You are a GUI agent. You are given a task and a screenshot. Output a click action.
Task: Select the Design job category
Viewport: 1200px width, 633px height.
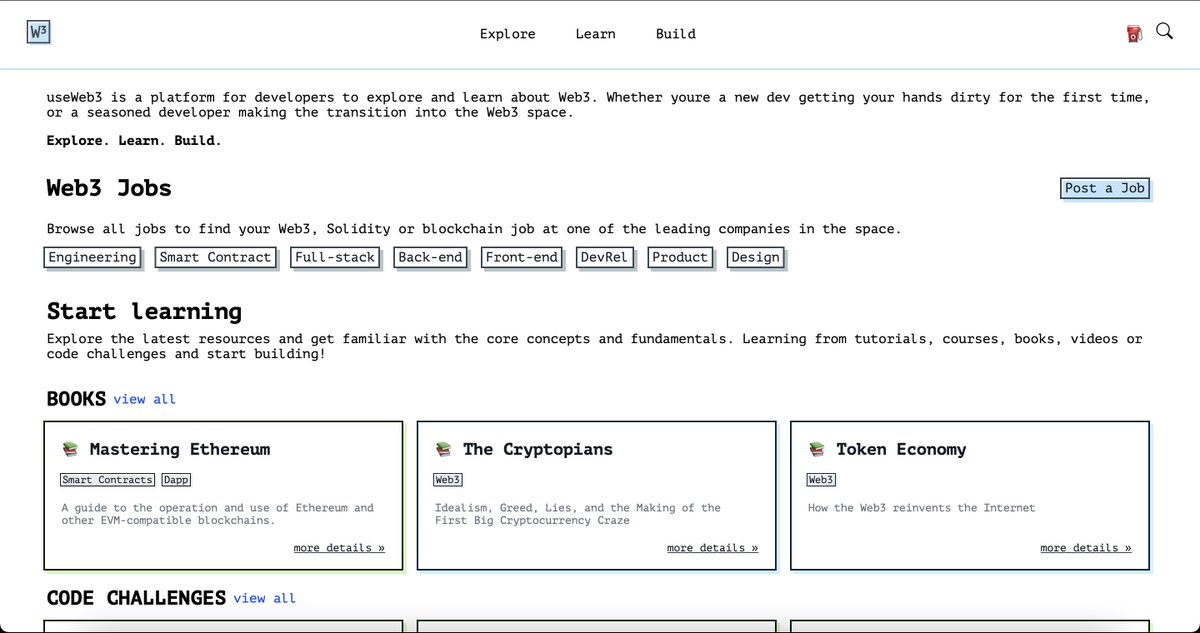click(x=755, y=257)
